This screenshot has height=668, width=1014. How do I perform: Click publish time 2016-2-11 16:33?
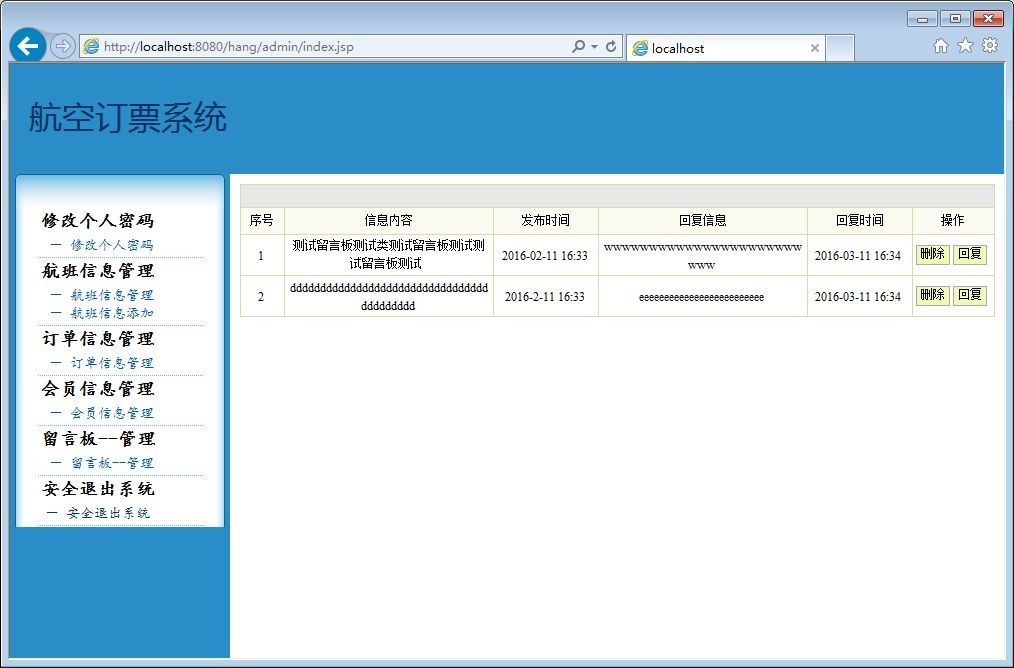(x=545, y=297)
